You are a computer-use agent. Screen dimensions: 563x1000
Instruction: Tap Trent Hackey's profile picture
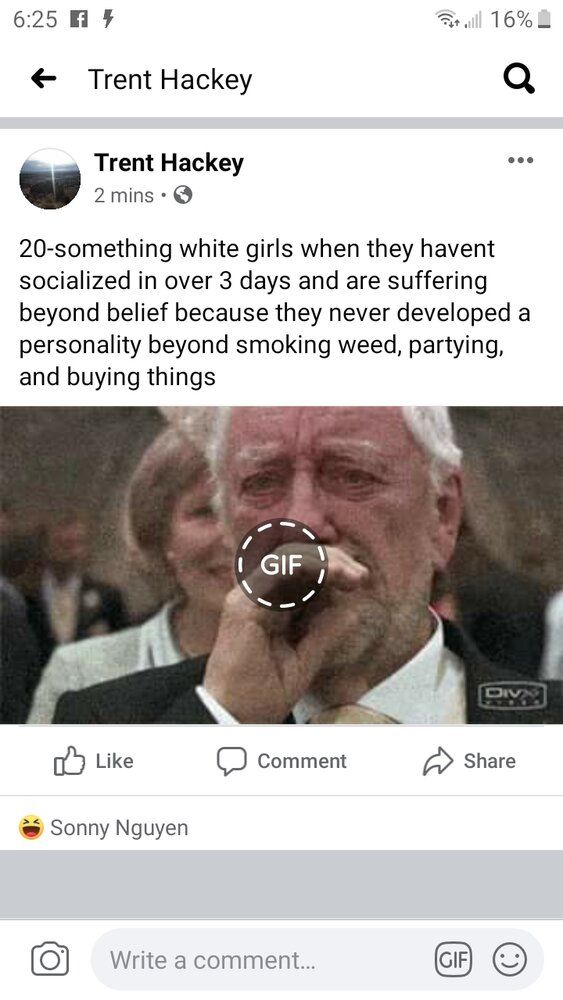tap(50, 179)
